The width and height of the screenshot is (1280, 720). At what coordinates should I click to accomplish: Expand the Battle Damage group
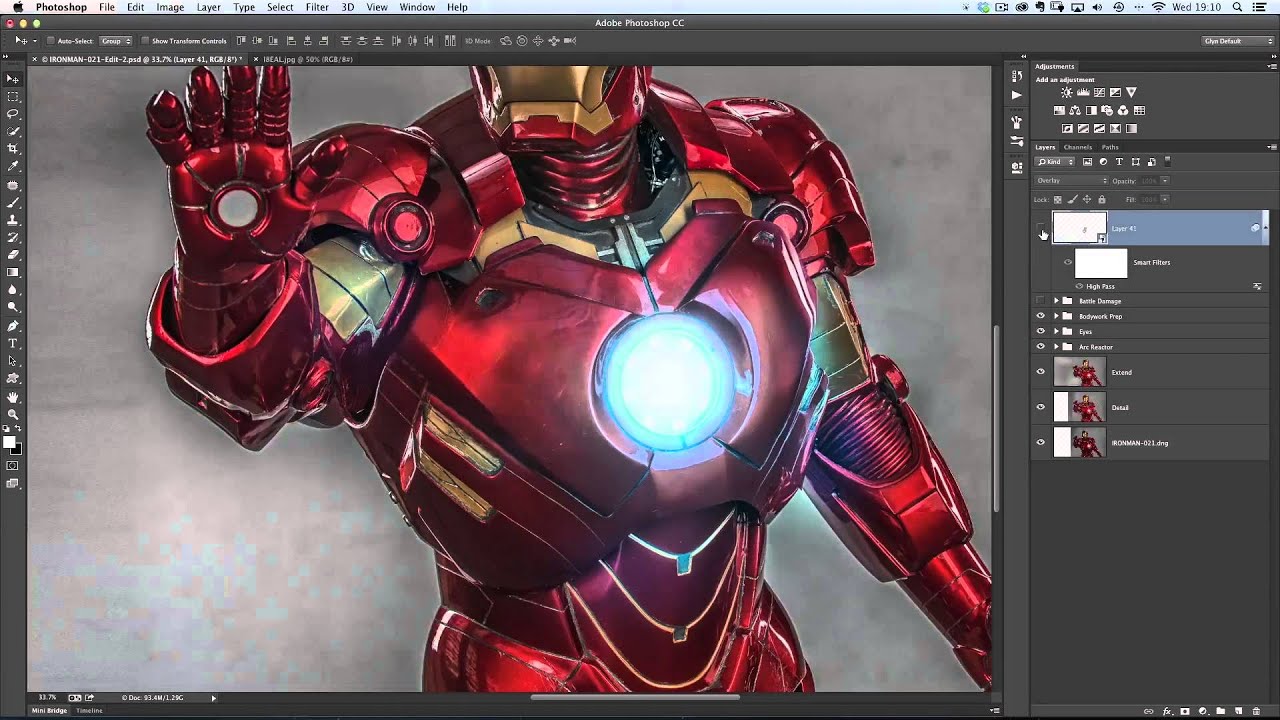(1056, 301)
